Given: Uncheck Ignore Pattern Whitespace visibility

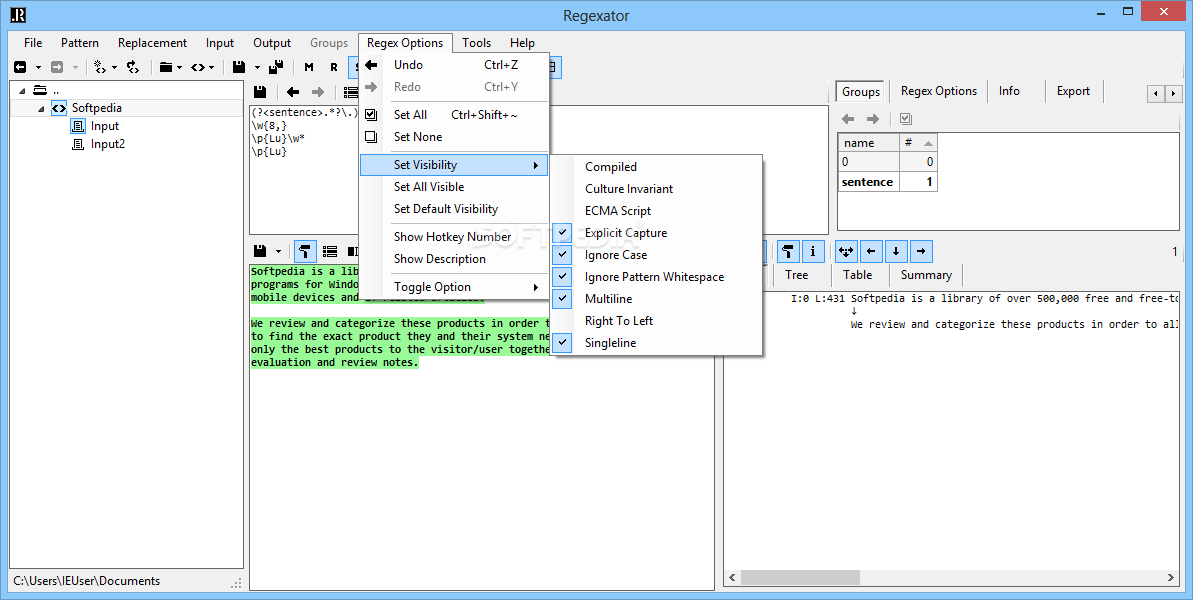Looking at the screenshot, I should tap(657, 277).
